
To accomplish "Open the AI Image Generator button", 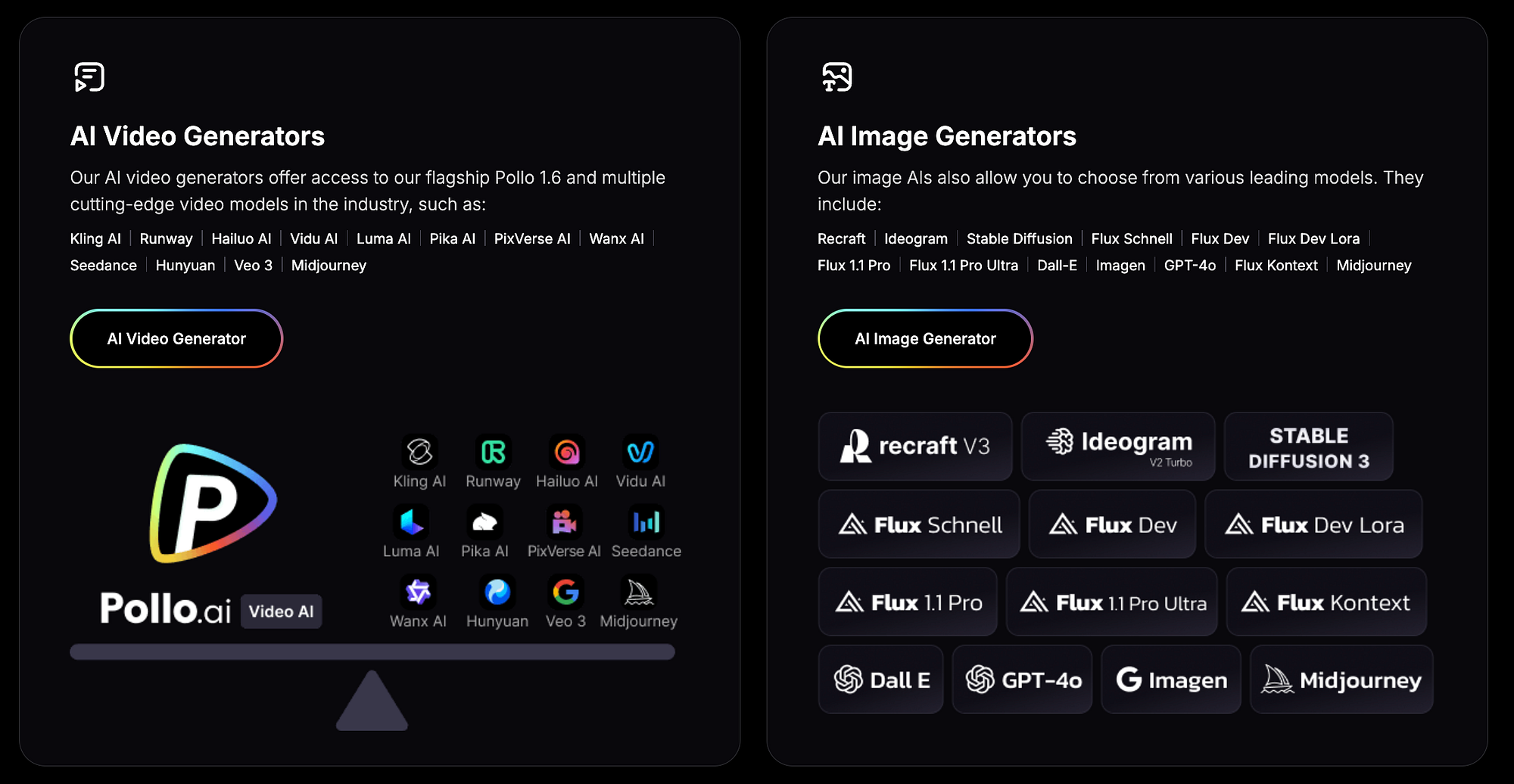I will click(925, 338).
